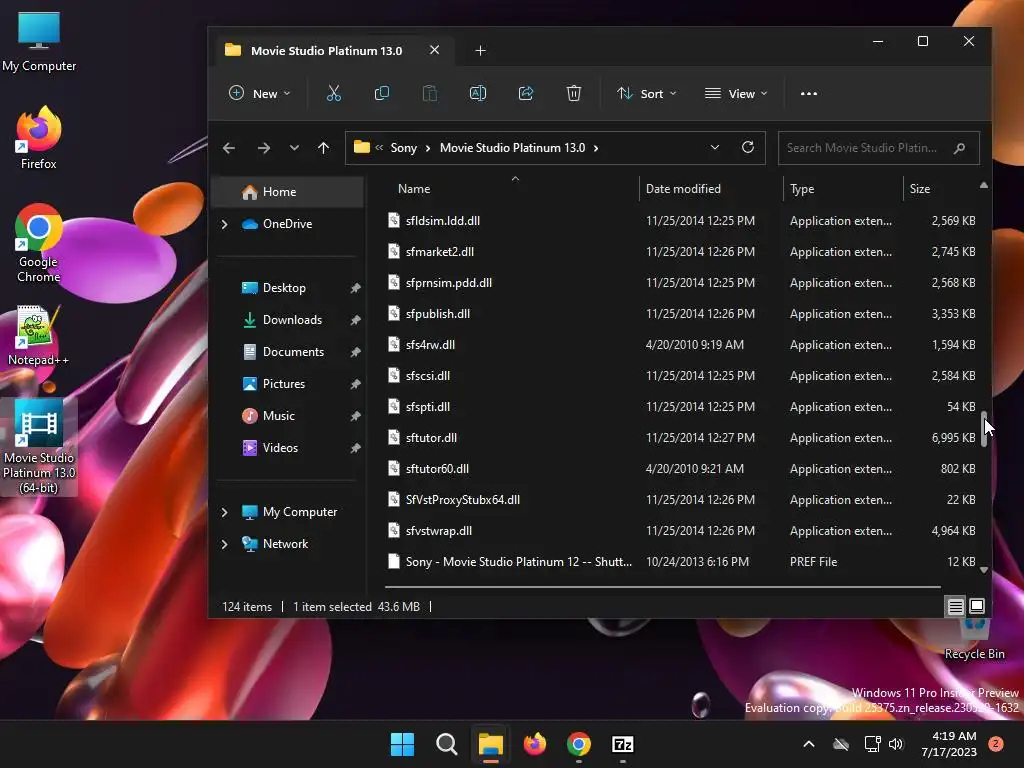Screen dimensions: 1024x768
Task: Go up one folder level arrow
Action: [323, 148]
